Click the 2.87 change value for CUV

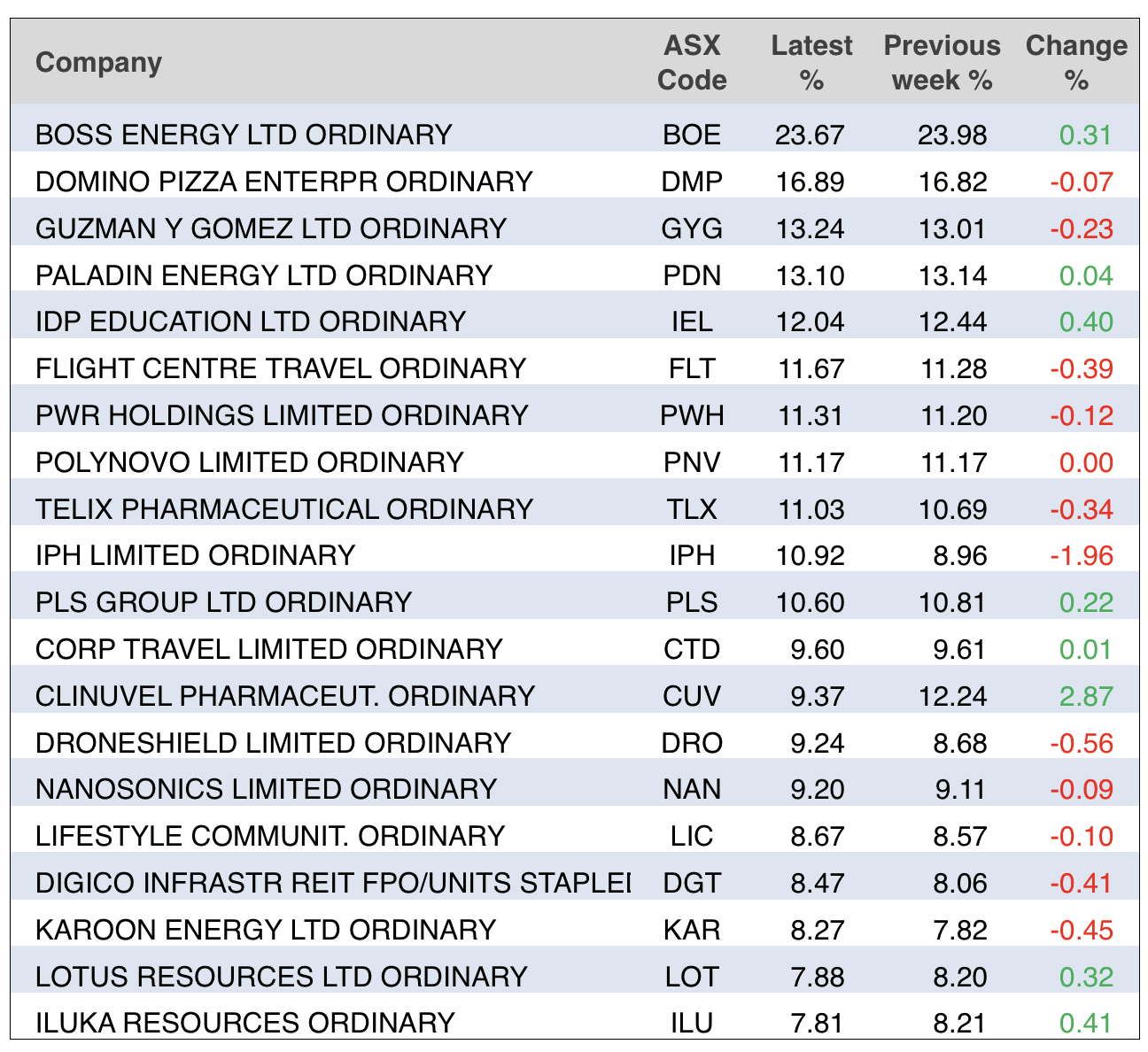pos(1086,696)
